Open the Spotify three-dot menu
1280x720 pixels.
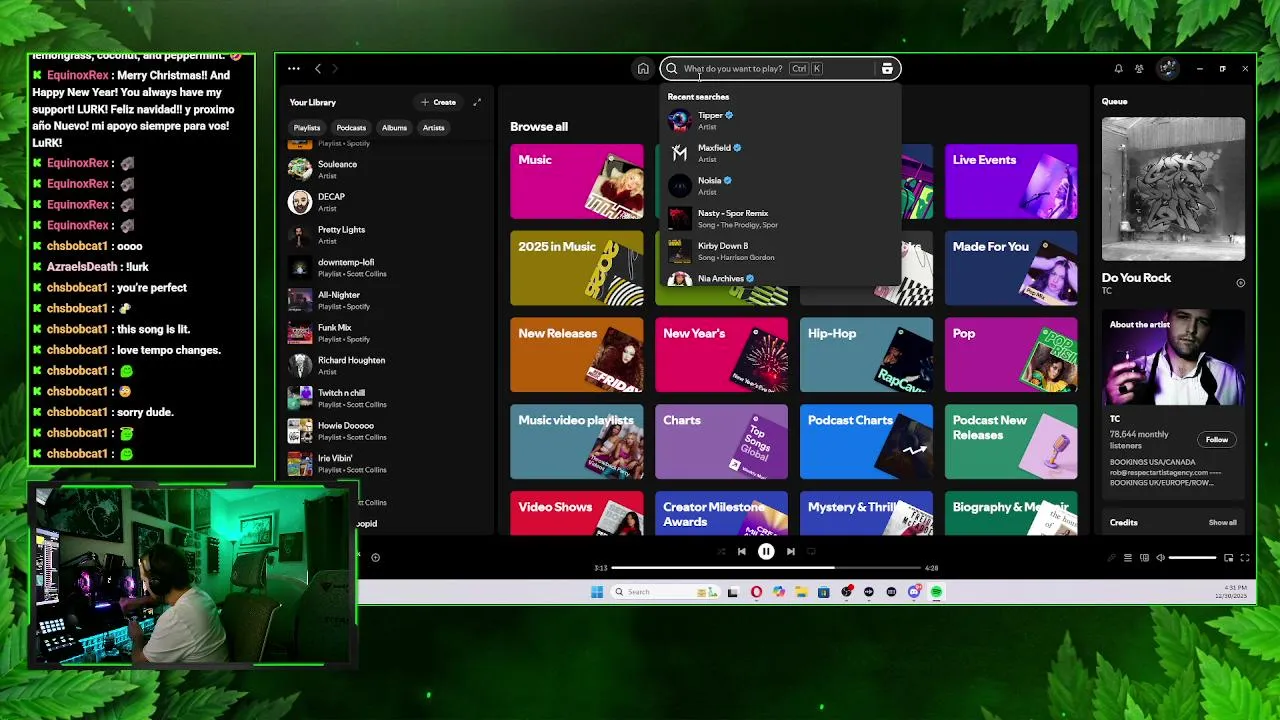(294, 69)
